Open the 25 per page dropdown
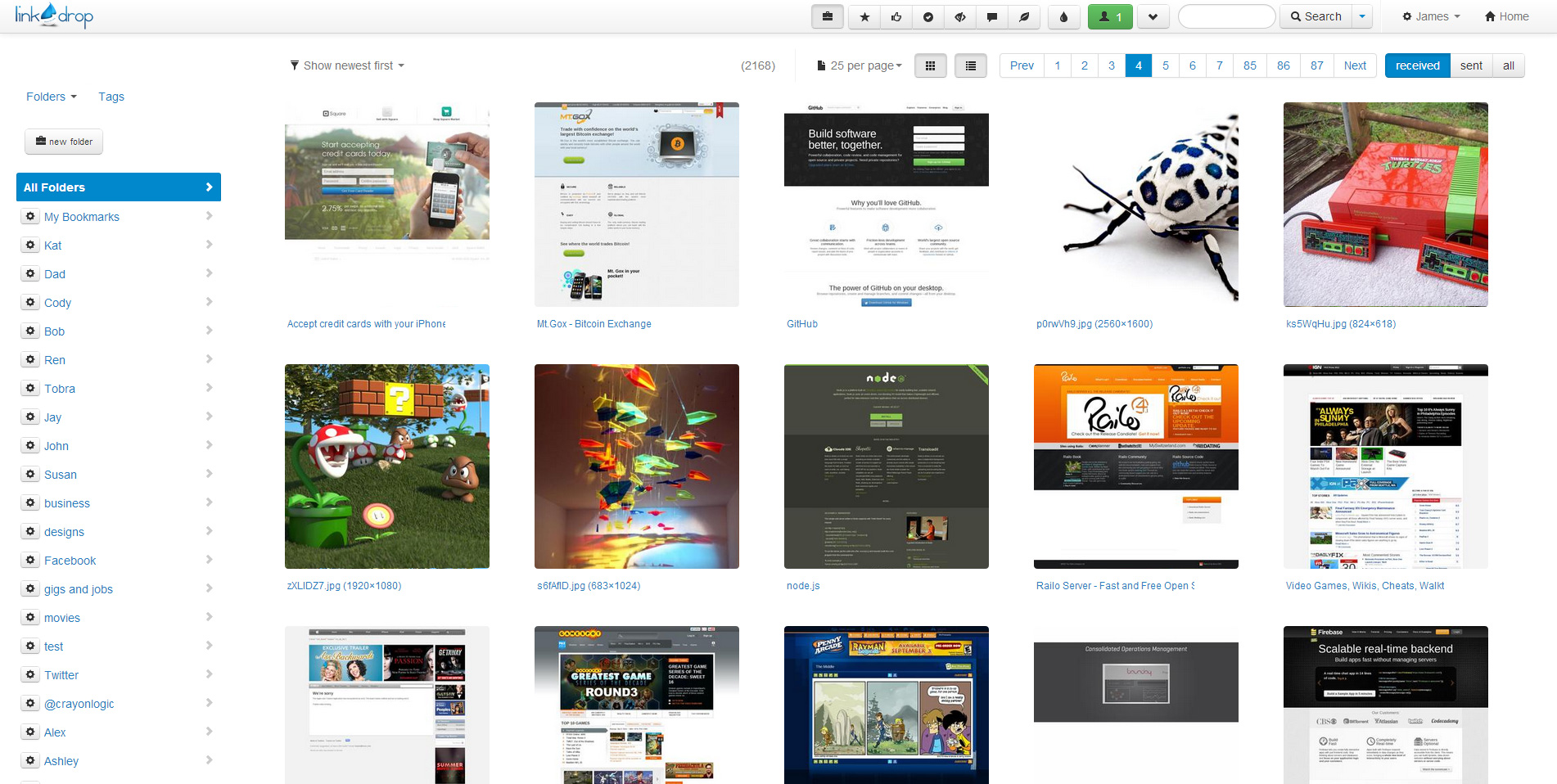The width and height of the screenshot is (1557, 784). coord(860,65)
